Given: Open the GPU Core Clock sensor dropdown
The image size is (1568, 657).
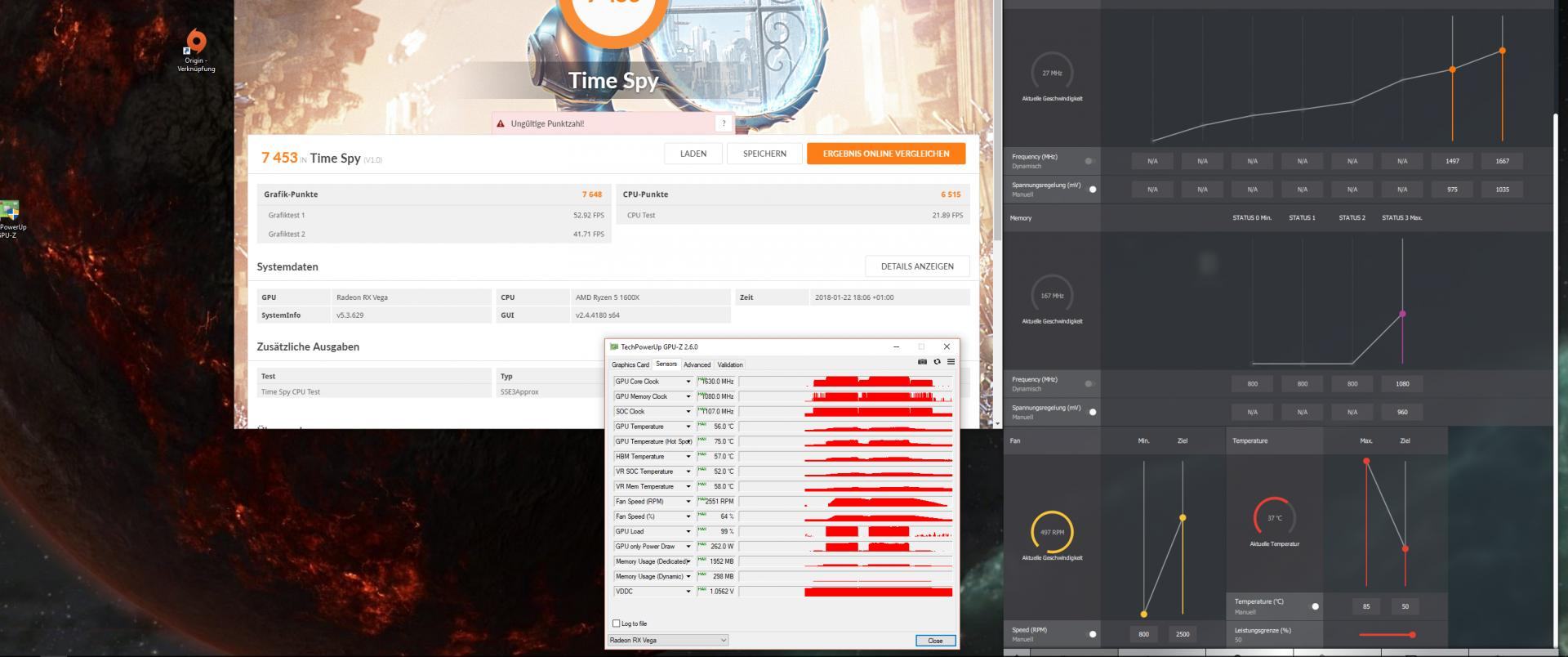Looking at the screenshot, I should (688, 382).
